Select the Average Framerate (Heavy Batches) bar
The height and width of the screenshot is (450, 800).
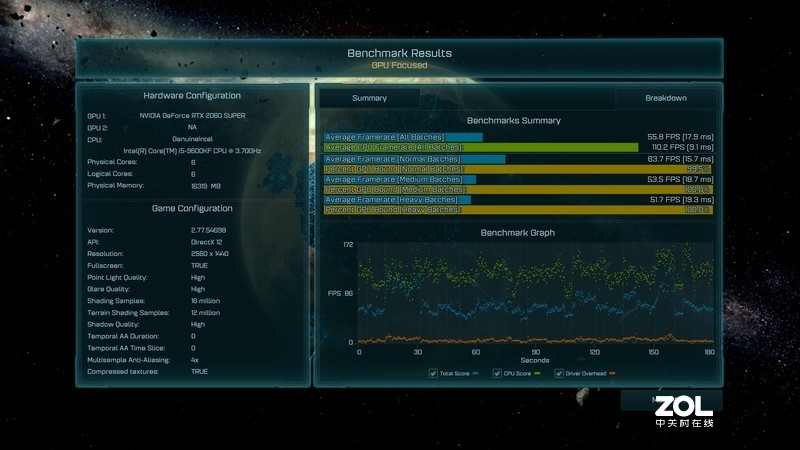point(397,200)
